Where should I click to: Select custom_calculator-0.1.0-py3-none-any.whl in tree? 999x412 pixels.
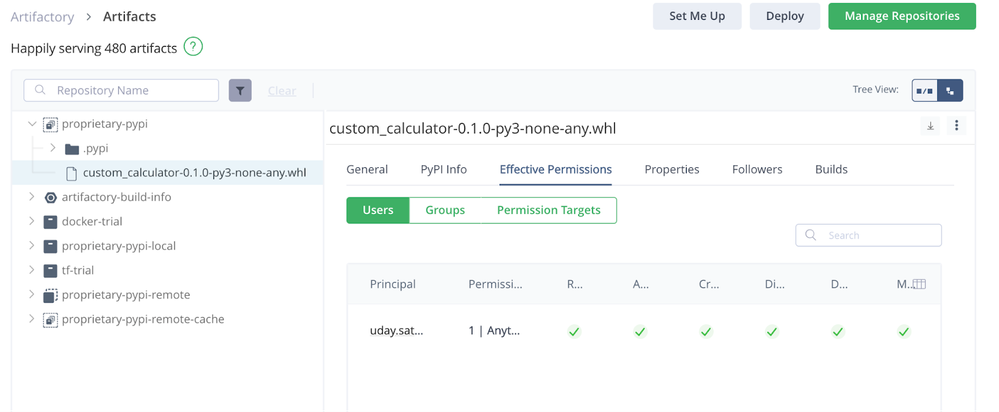coord(194,173)
